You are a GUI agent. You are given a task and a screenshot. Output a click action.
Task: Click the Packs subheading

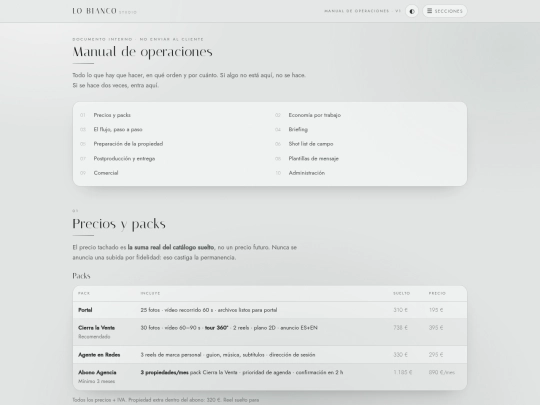(x=81, y=276)
